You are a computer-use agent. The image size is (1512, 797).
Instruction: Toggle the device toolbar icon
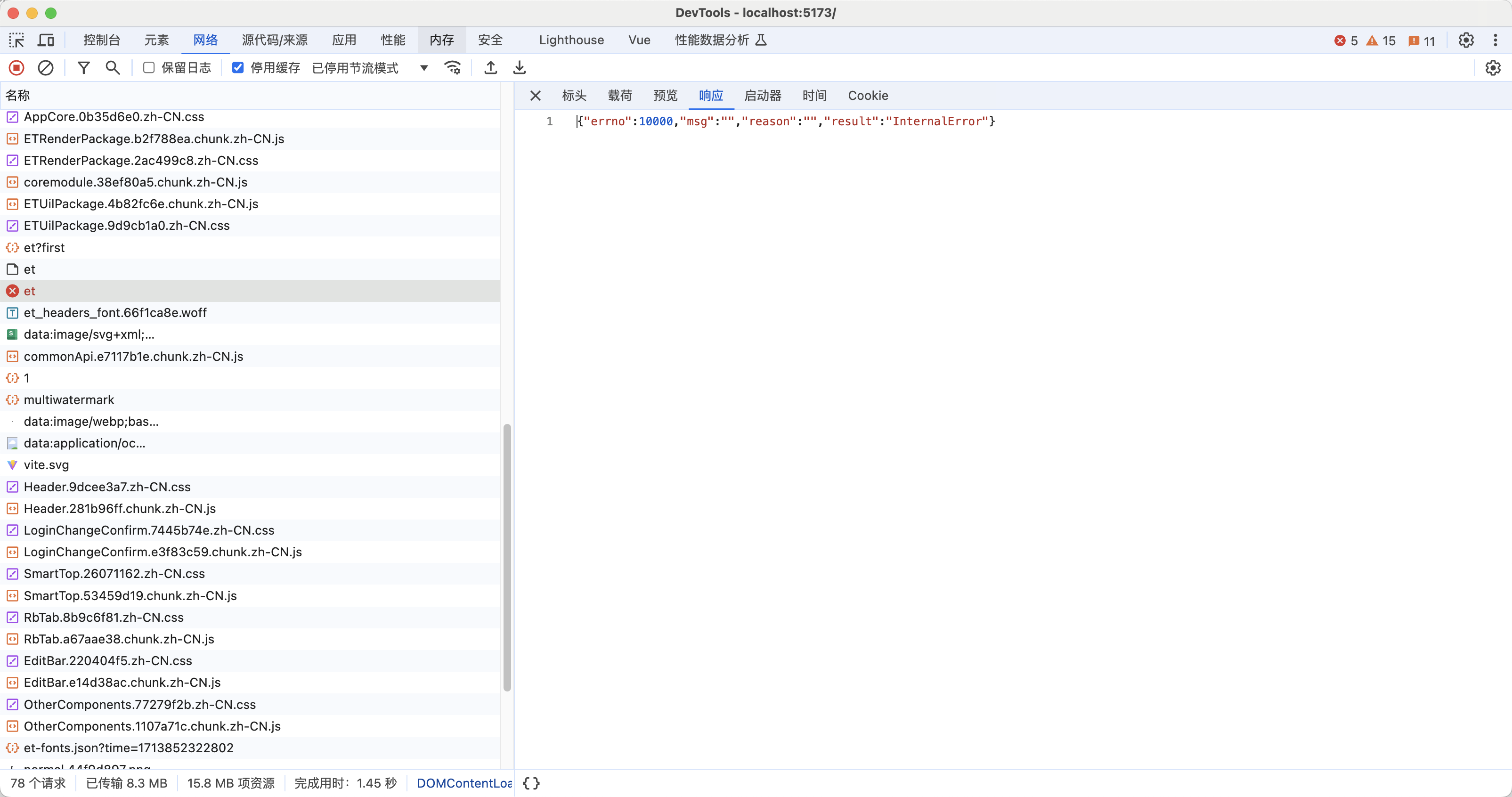coord(46,40)
